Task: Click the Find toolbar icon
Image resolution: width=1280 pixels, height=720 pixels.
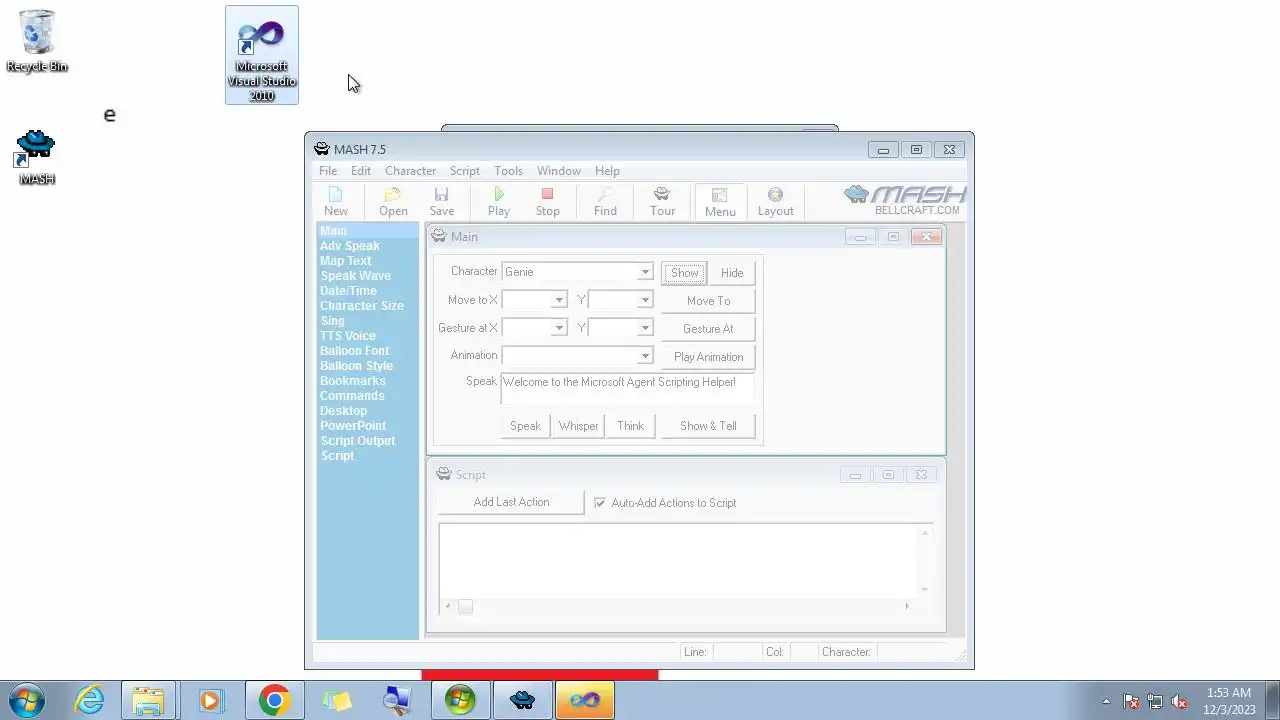Action: [605, 201]
